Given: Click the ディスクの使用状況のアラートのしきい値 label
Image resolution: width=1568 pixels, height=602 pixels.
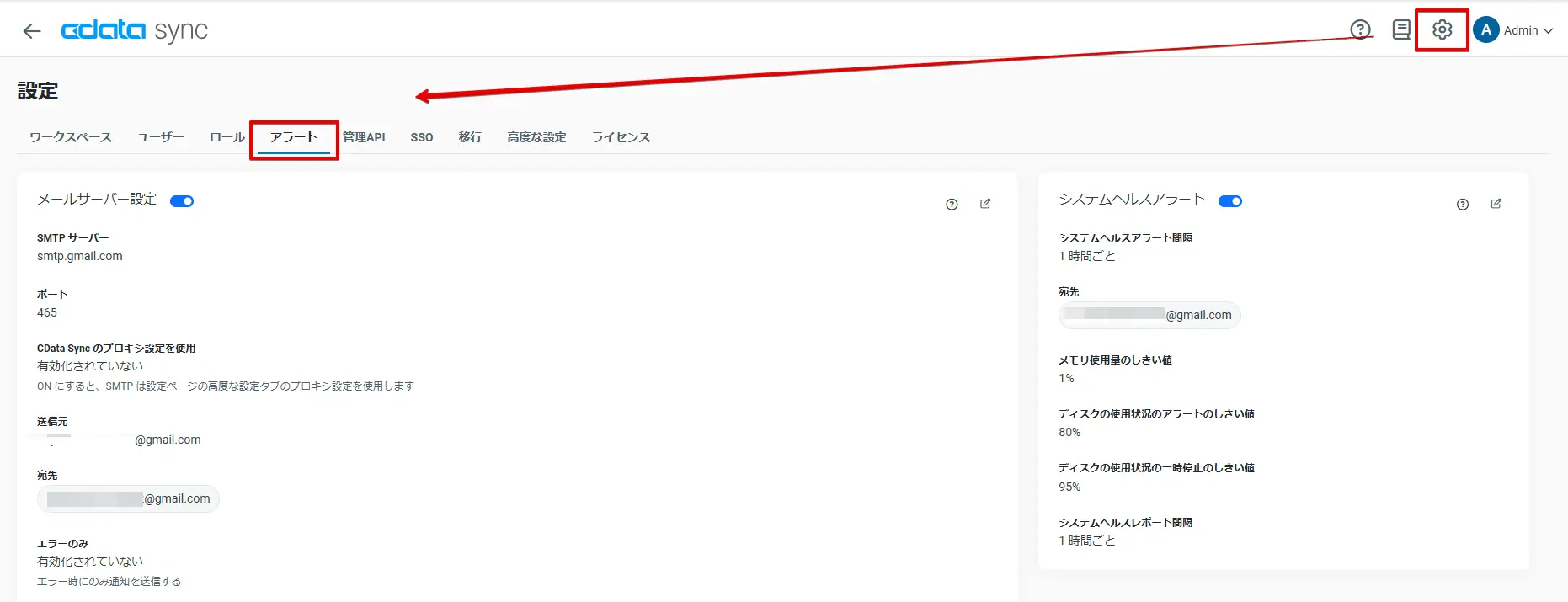Looking at the screenshot, I should click(x=1156, y=414).
